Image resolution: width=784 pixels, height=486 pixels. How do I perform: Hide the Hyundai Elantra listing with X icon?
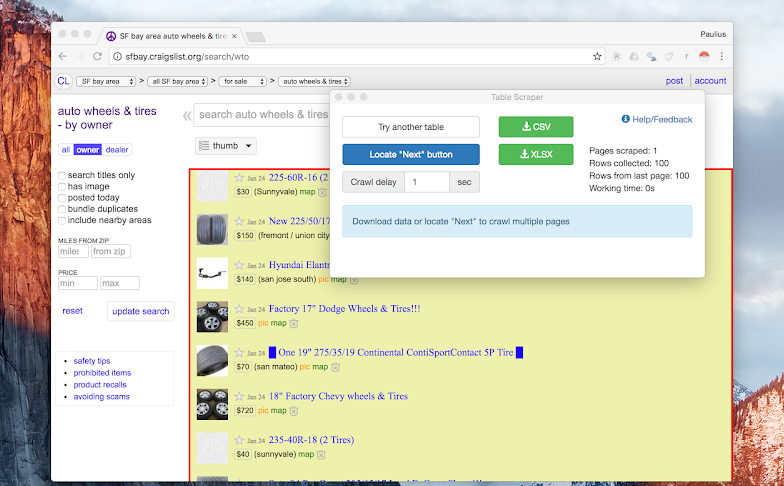tap(353, 280)
